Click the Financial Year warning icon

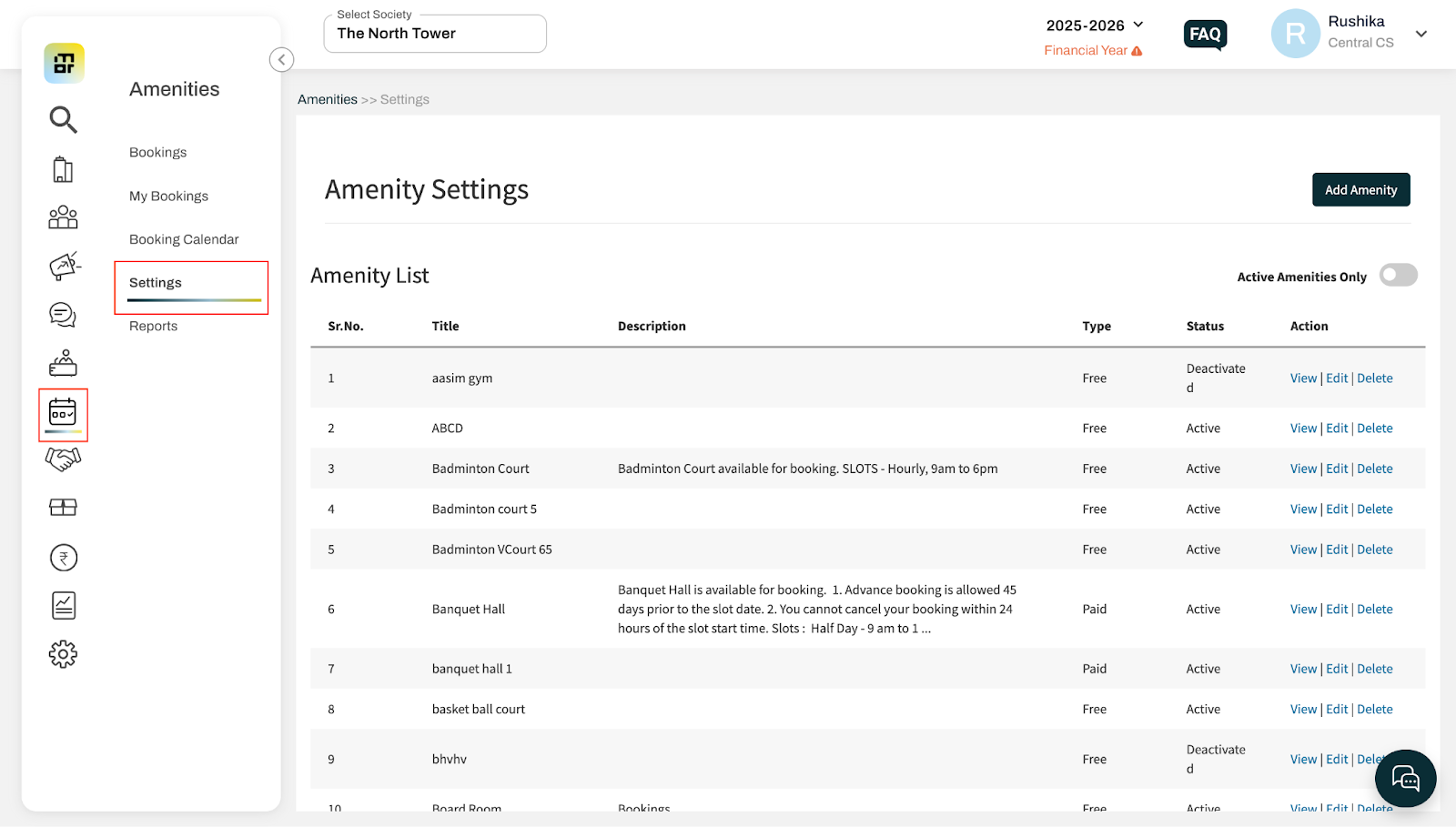tap(1137, 51)
